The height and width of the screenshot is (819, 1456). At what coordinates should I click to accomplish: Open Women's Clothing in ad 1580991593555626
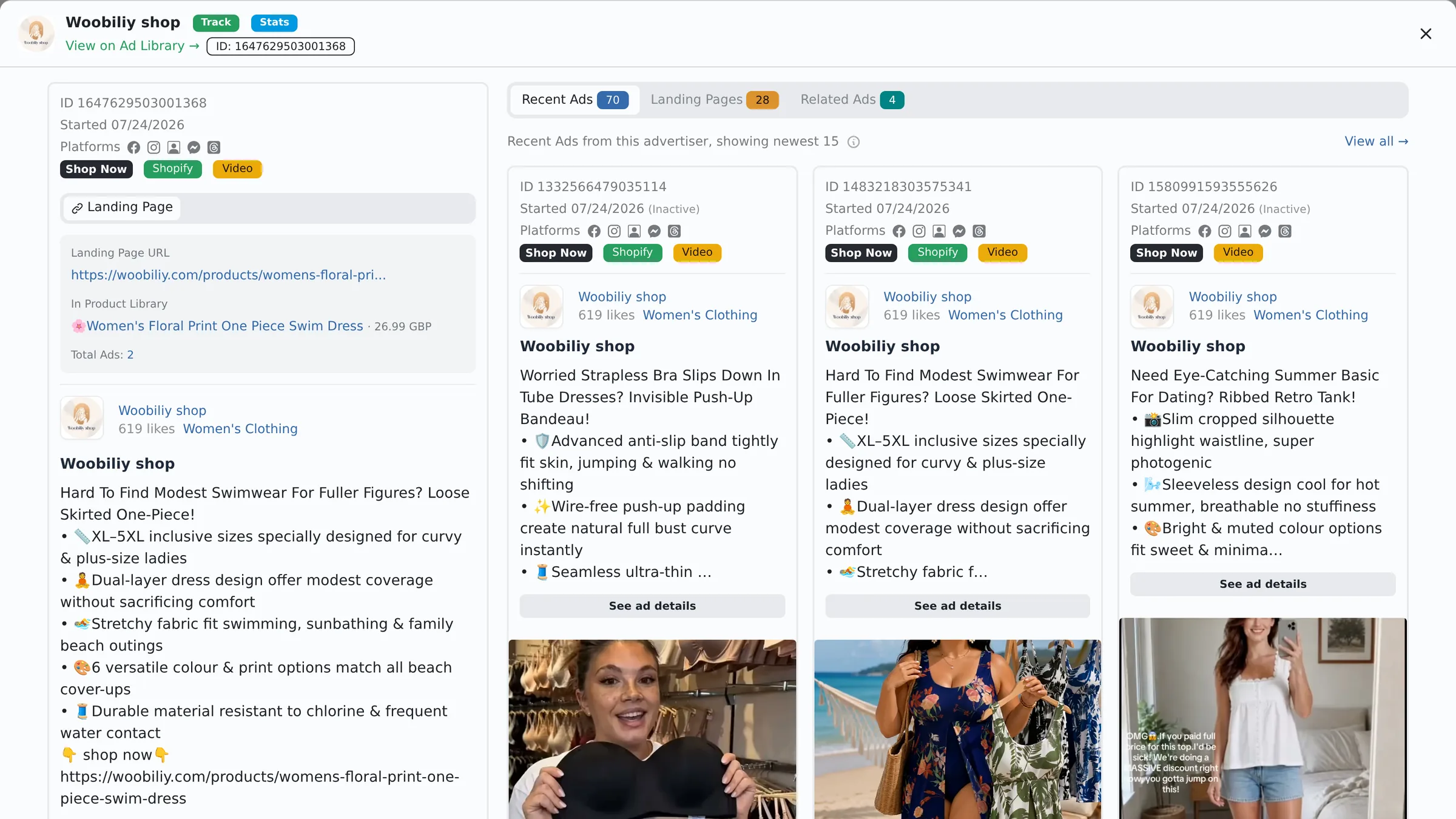[1311, 315]
